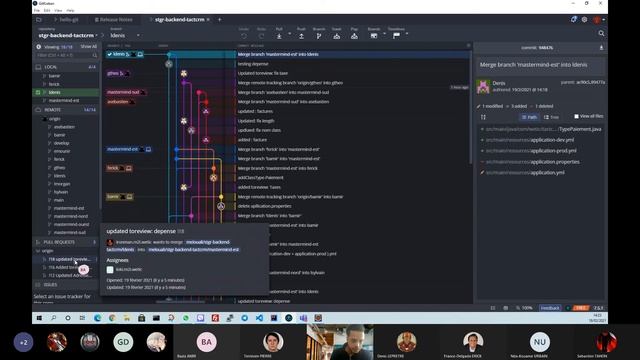Click the download icon beside commit hash
640x360 pixels.
(601, 48)
